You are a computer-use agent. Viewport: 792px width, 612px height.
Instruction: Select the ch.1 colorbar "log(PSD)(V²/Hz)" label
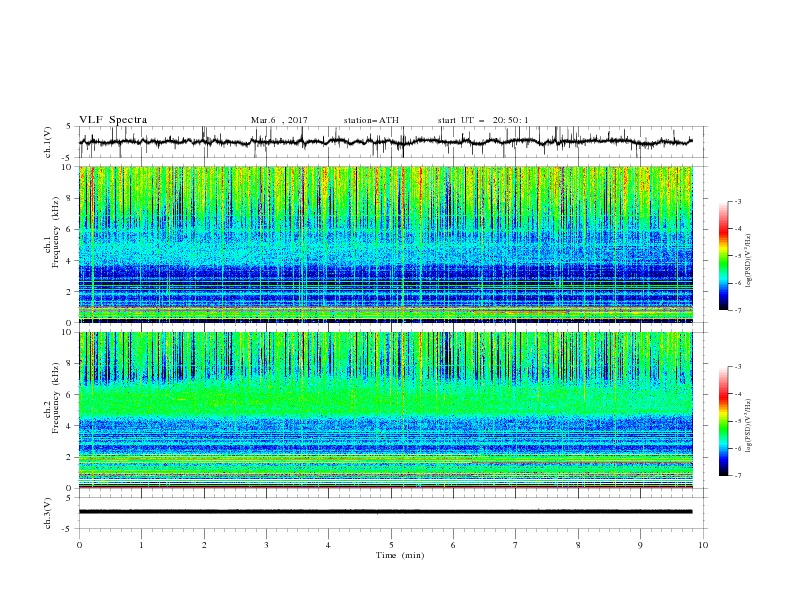(748, 261)
